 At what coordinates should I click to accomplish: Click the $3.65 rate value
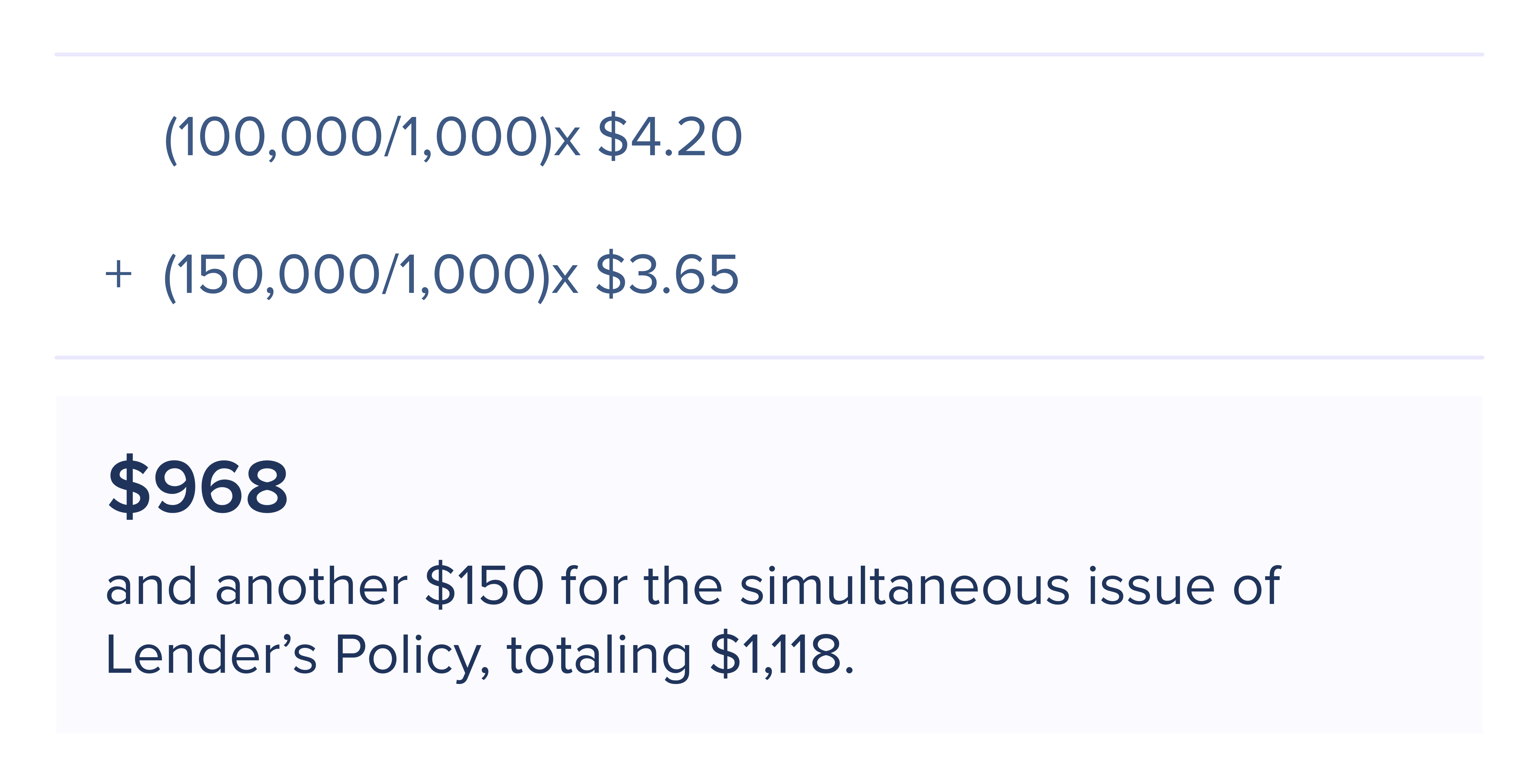click(x=667, y=275)
